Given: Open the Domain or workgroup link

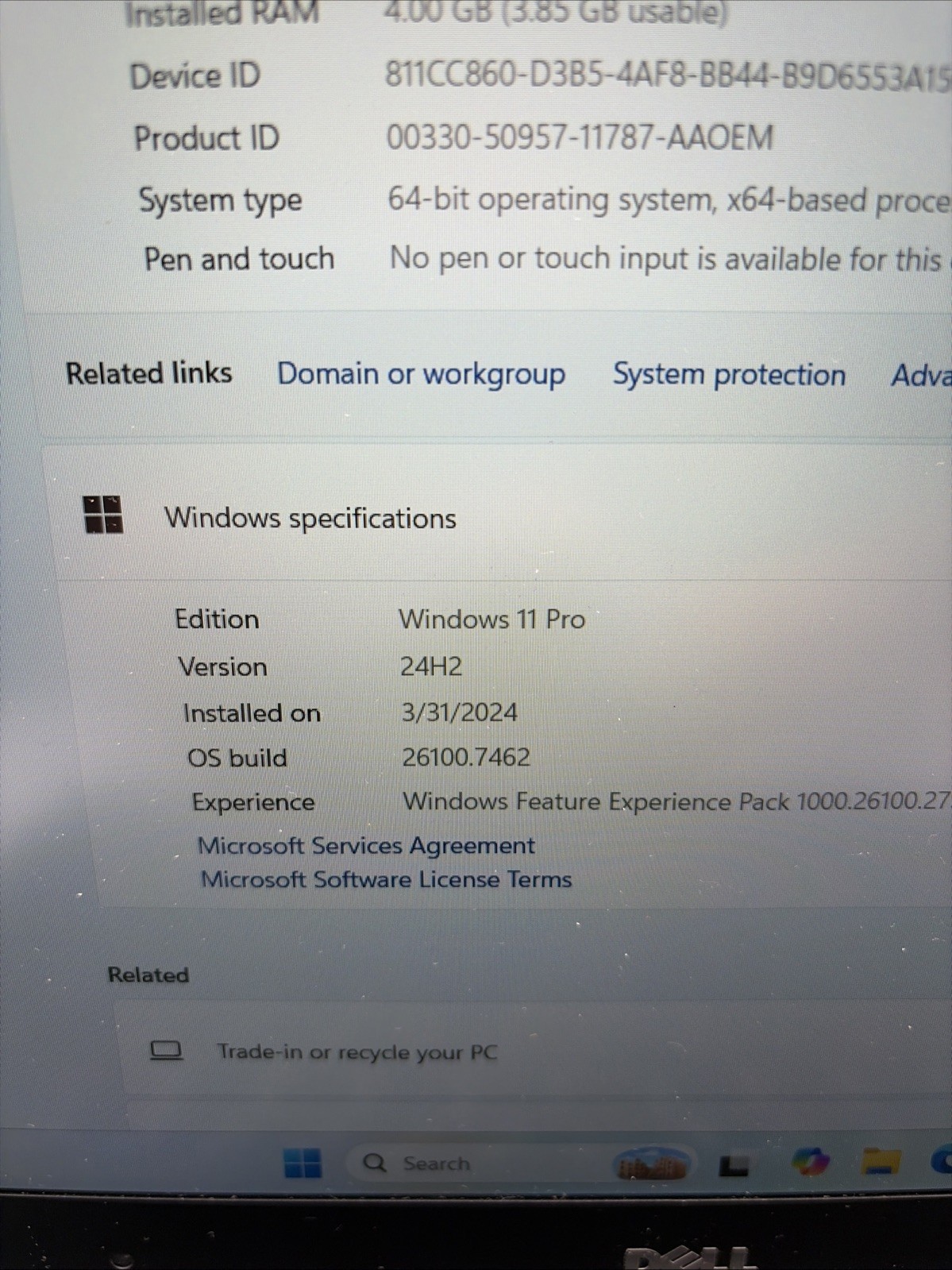Looking at the screenshot, I should 421,374.
